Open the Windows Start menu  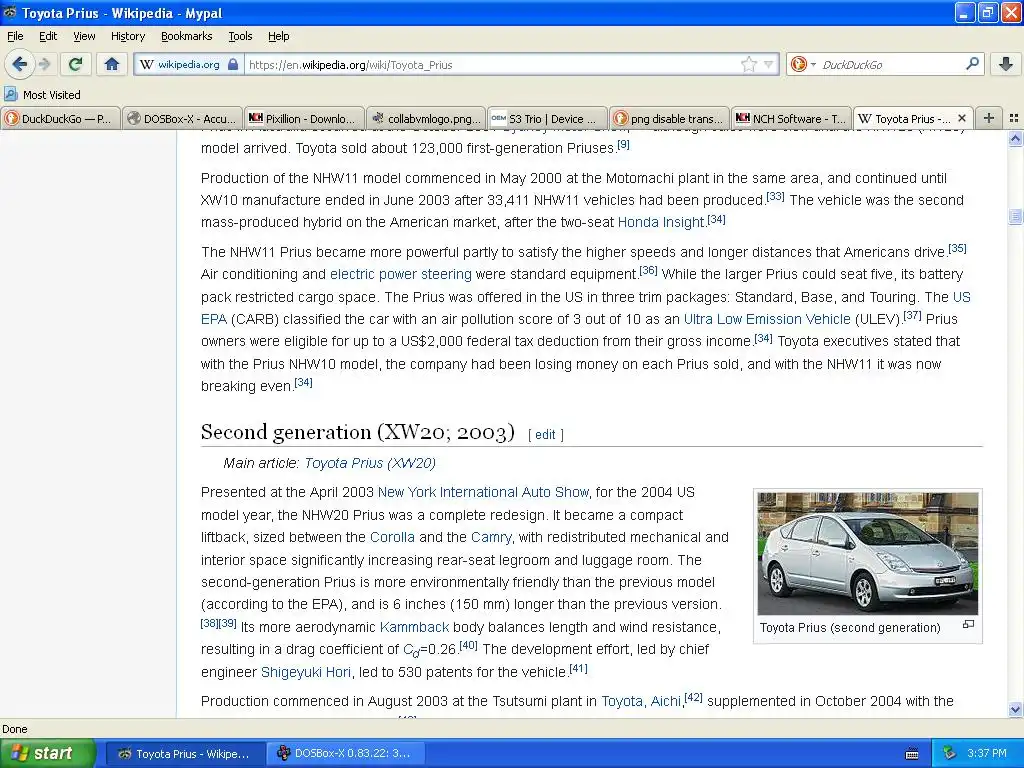point(48,753)
